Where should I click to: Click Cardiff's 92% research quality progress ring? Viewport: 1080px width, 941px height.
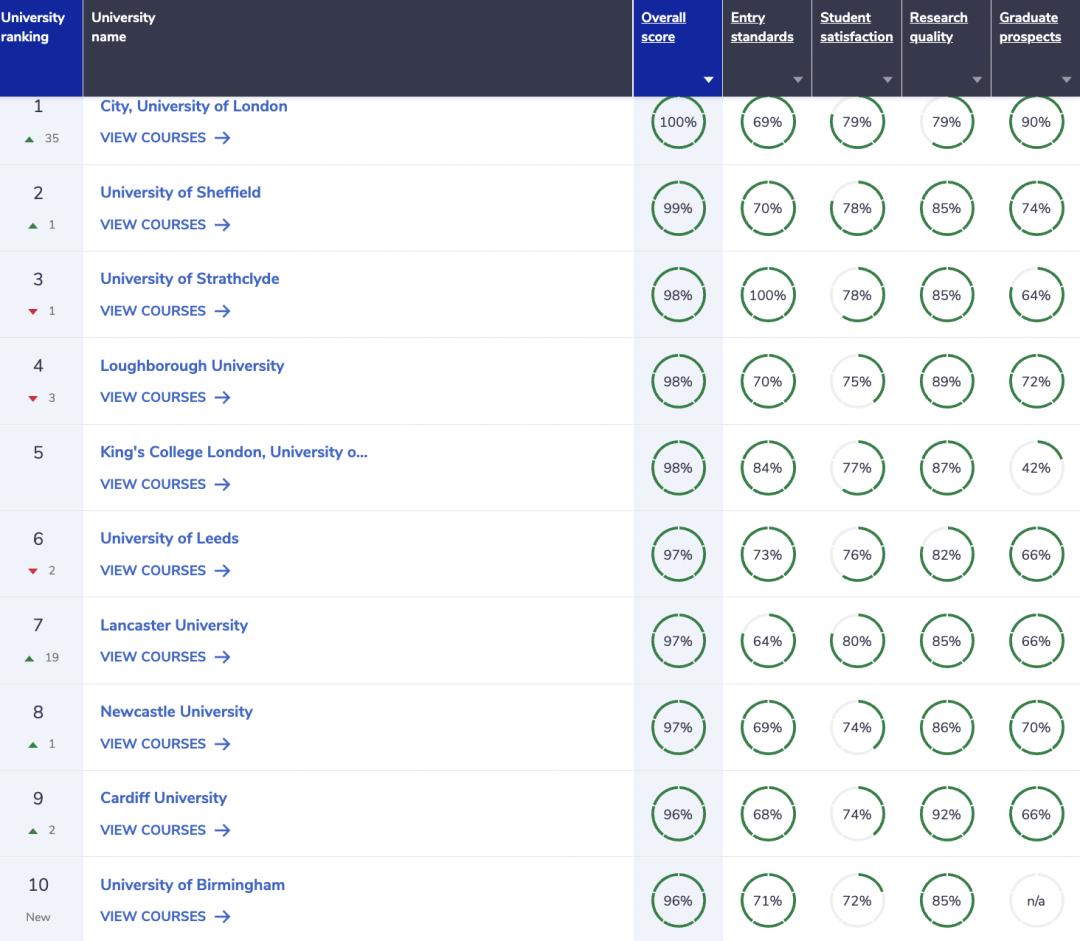(x=946, y=814)
